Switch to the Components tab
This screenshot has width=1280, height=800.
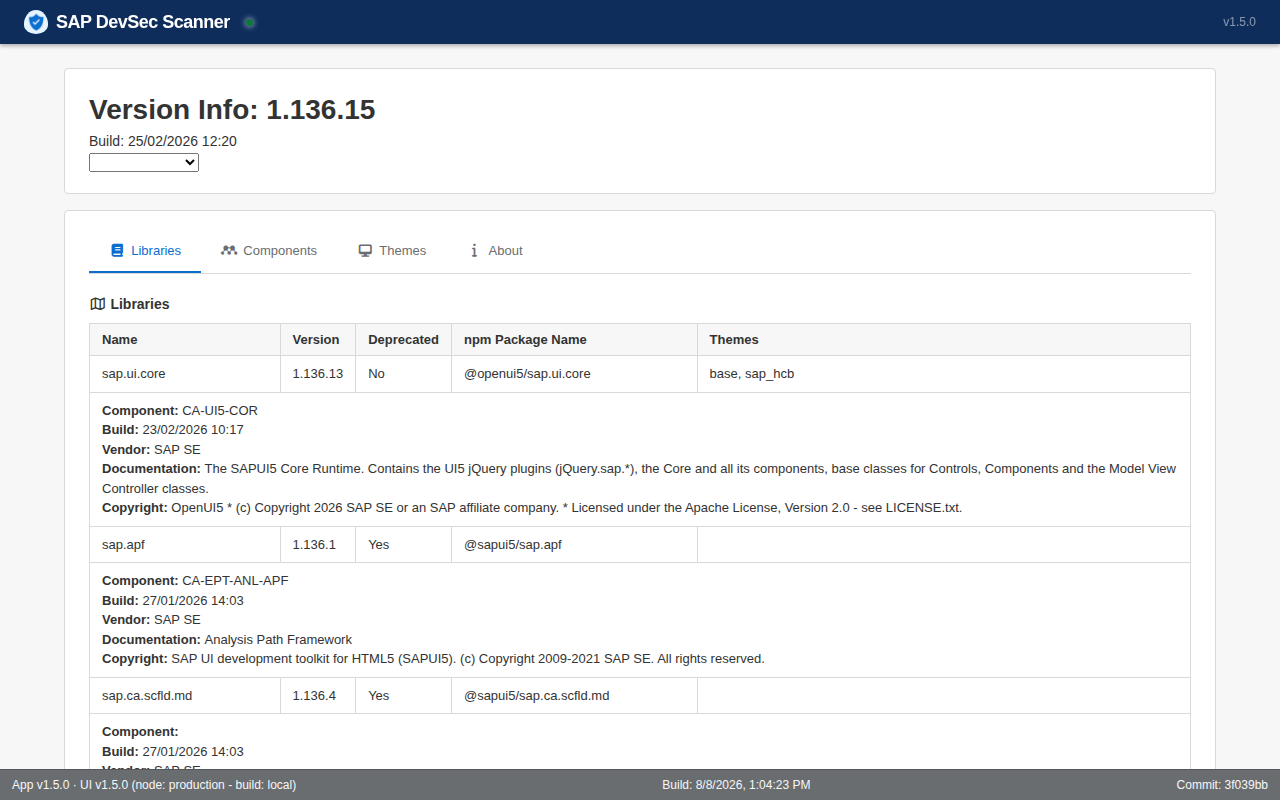click(x=269, y=251)
